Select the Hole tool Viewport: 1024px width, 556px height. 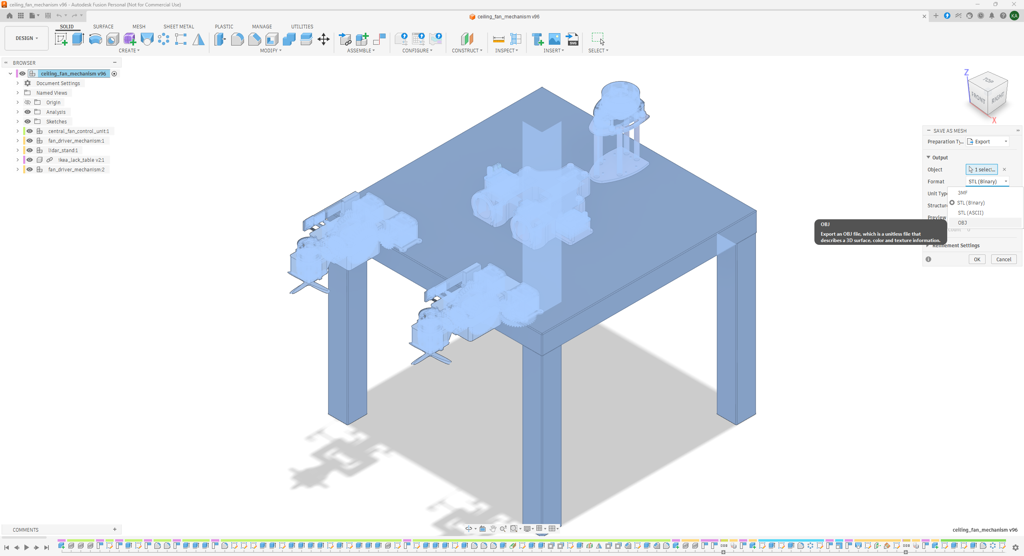112,39
